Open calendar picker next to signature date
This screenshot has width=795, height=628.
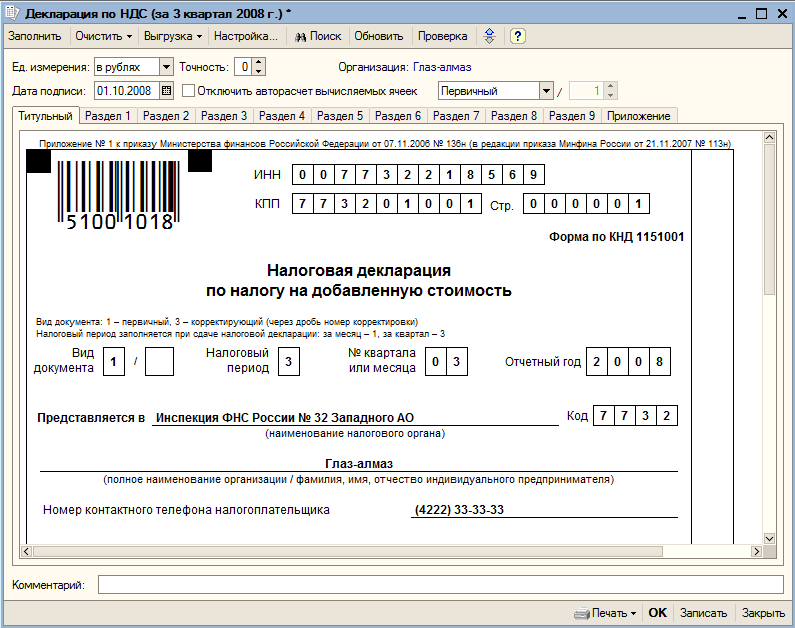166,91
